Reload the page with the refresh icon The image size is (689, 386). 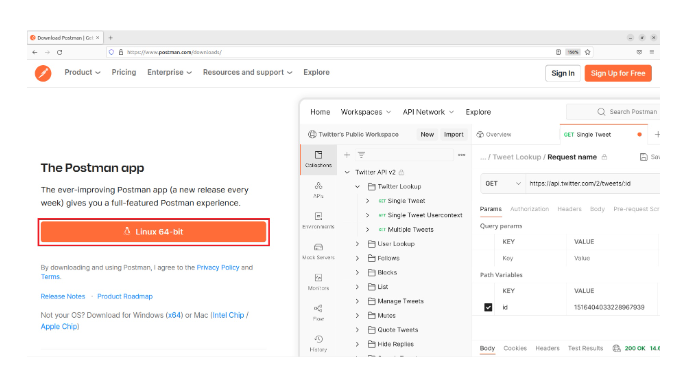click(x=59, y=52)
